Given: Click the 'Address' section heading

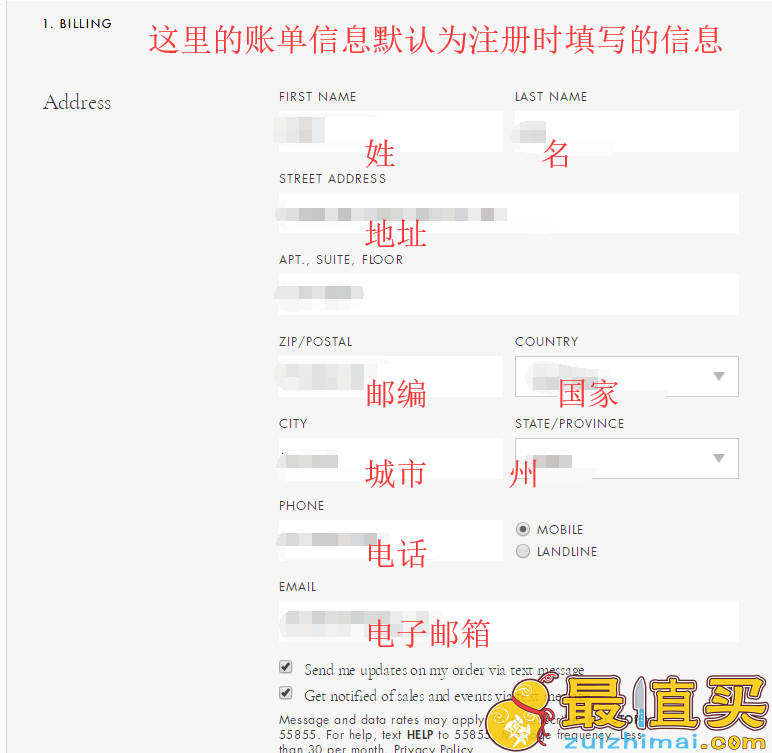Looking at the screenshot, I should click(77, 102).
